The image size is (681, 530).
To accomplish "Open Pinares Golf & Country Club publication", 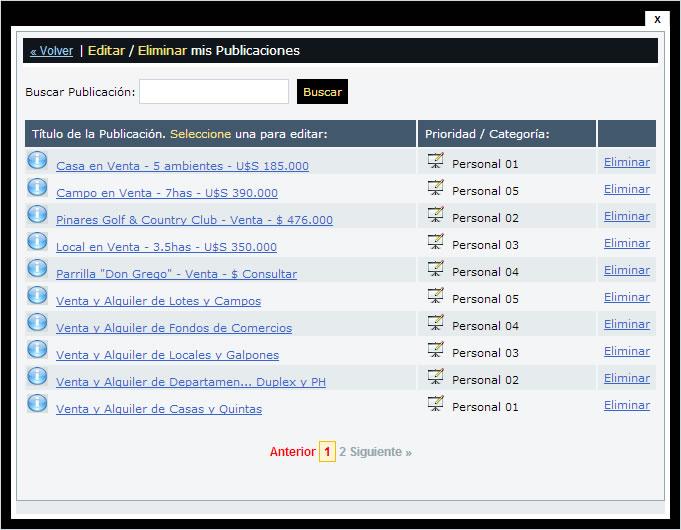I will pos(194,220).
